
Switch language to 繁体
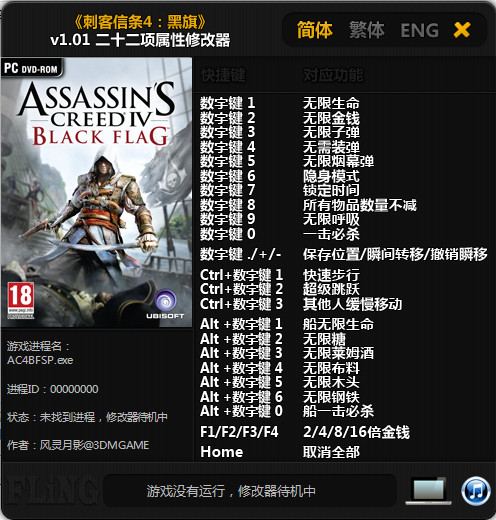(367, 30)
